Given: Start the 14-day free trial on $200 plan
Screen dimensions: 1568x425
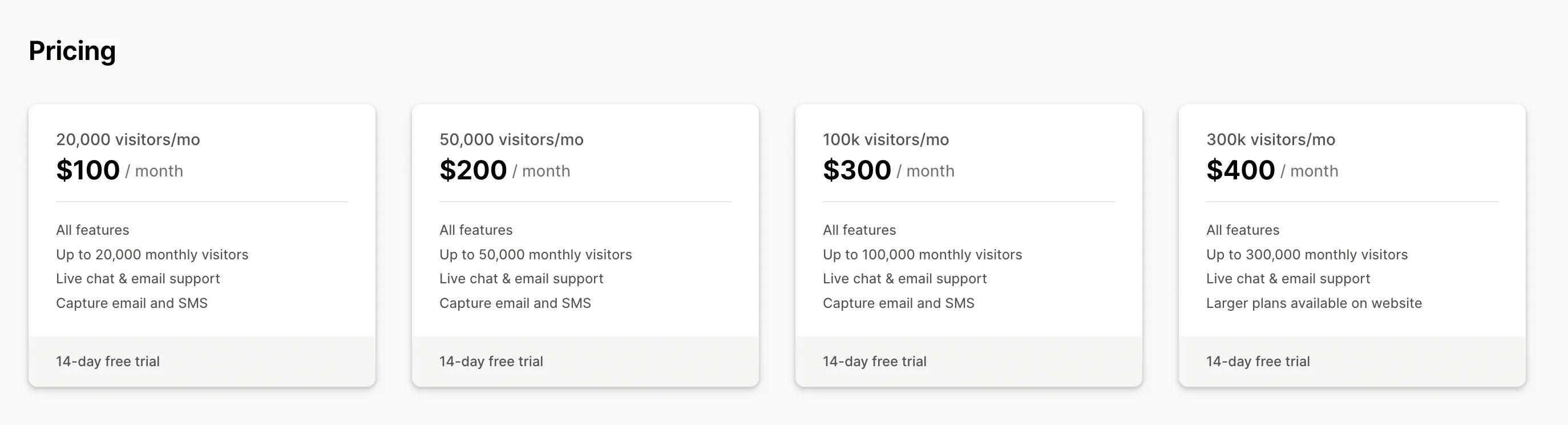Looking at the screenshot, I should 491,361.
